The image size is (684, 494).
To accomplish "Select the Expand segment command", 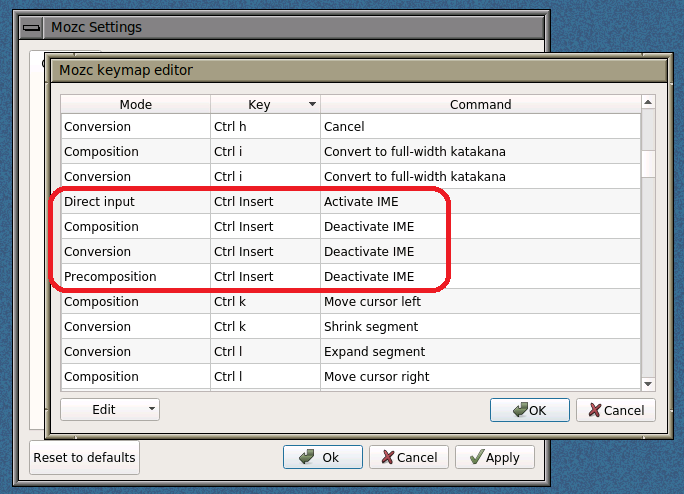I will 480,351.
